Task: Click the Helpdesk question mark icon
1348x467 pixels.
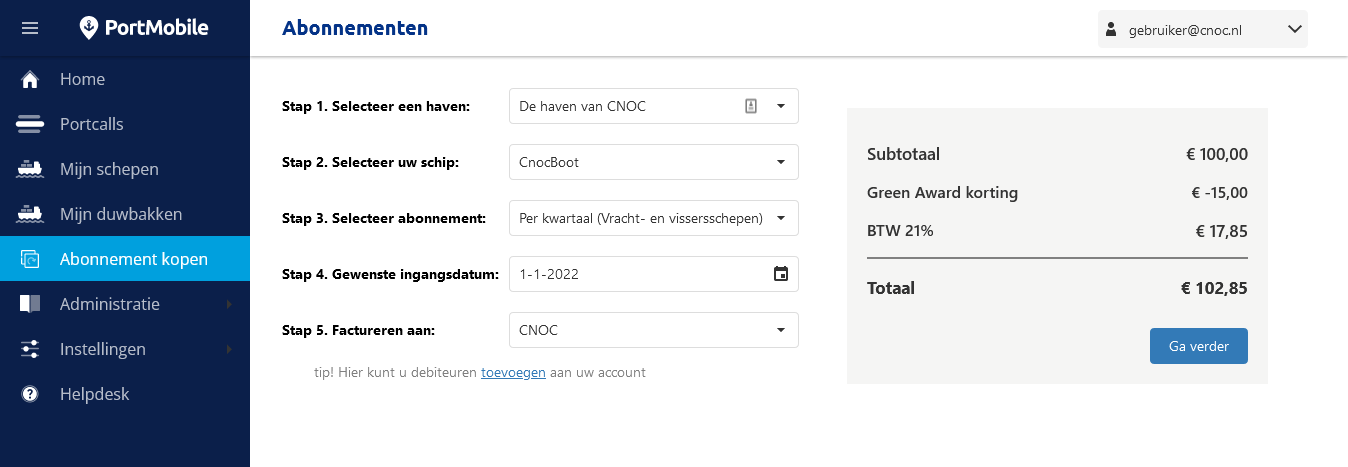Action: tap(30, 395)
